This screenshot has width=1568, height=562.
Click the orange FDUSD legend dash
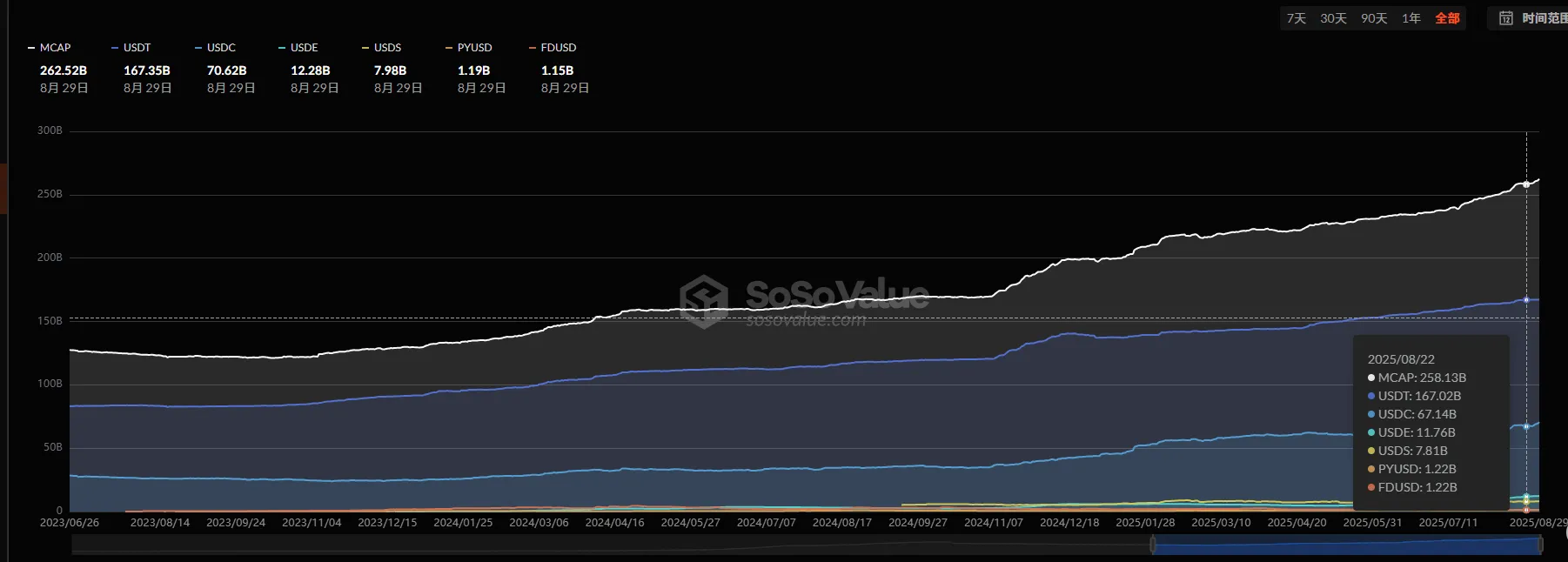pyautogui.click(x=533, y=48)
